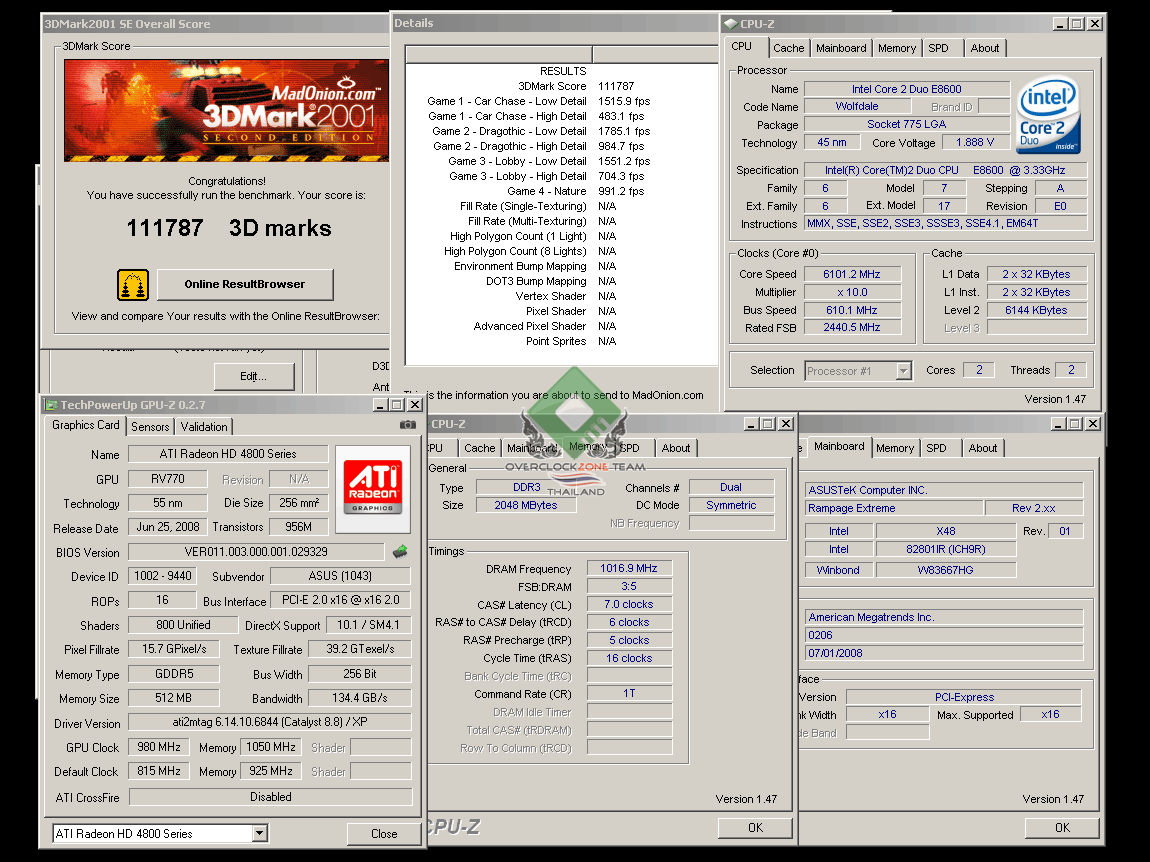The height and width of the screenshot is (862, 1150).
Task: Click the ATI CrossFire Disabled field
Action: pos(271,797)
